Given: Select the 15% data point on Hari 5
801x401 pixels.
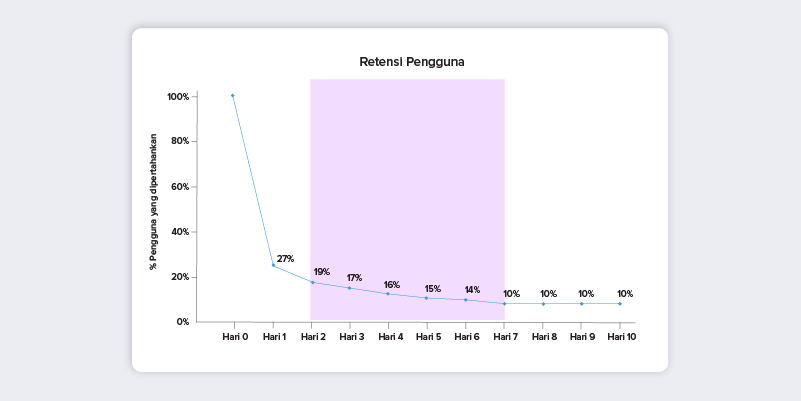Looking at the screenshot, I should 426,298.
